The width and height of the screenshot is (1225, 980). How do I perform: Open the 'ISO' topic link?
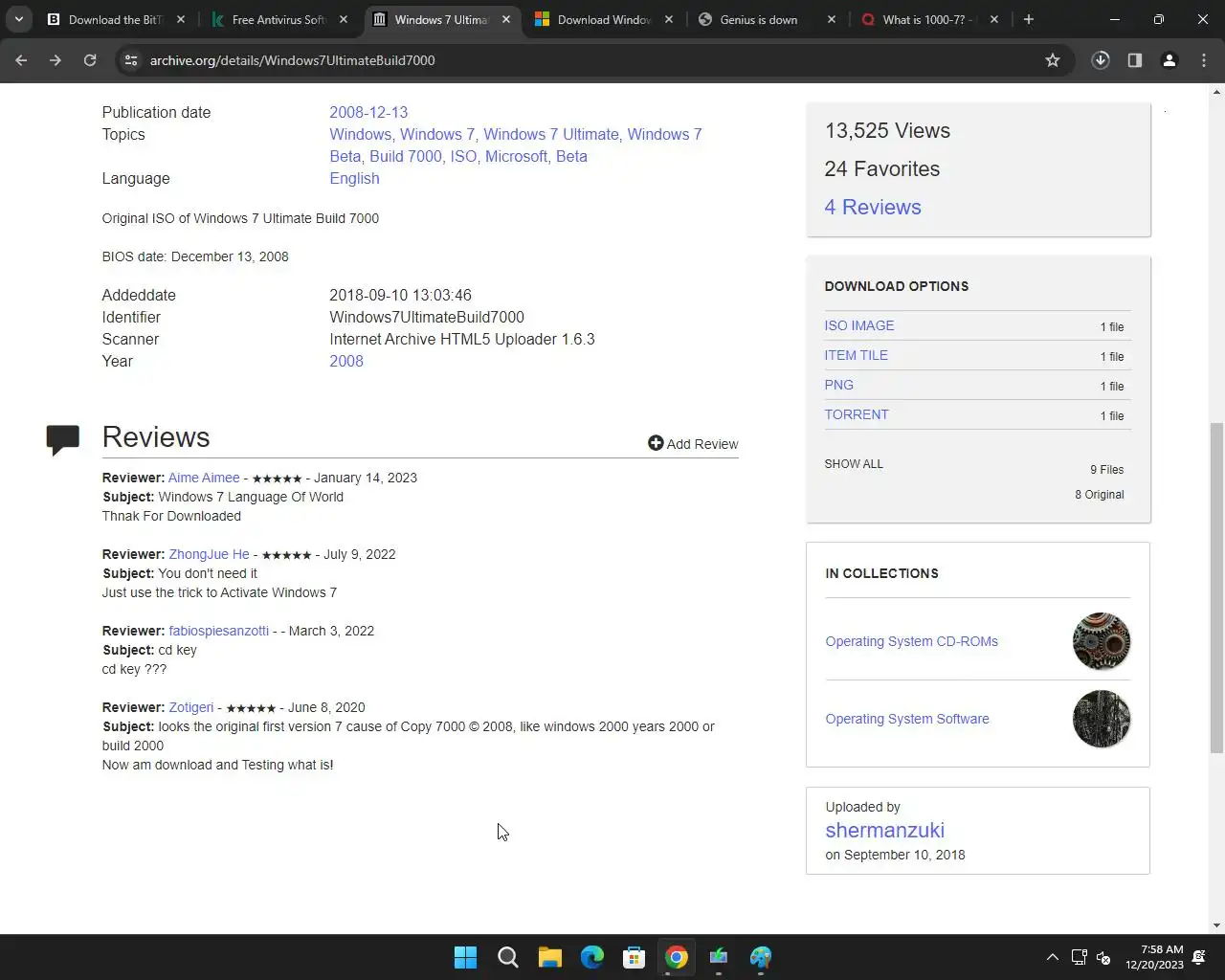tap(463, 156)
